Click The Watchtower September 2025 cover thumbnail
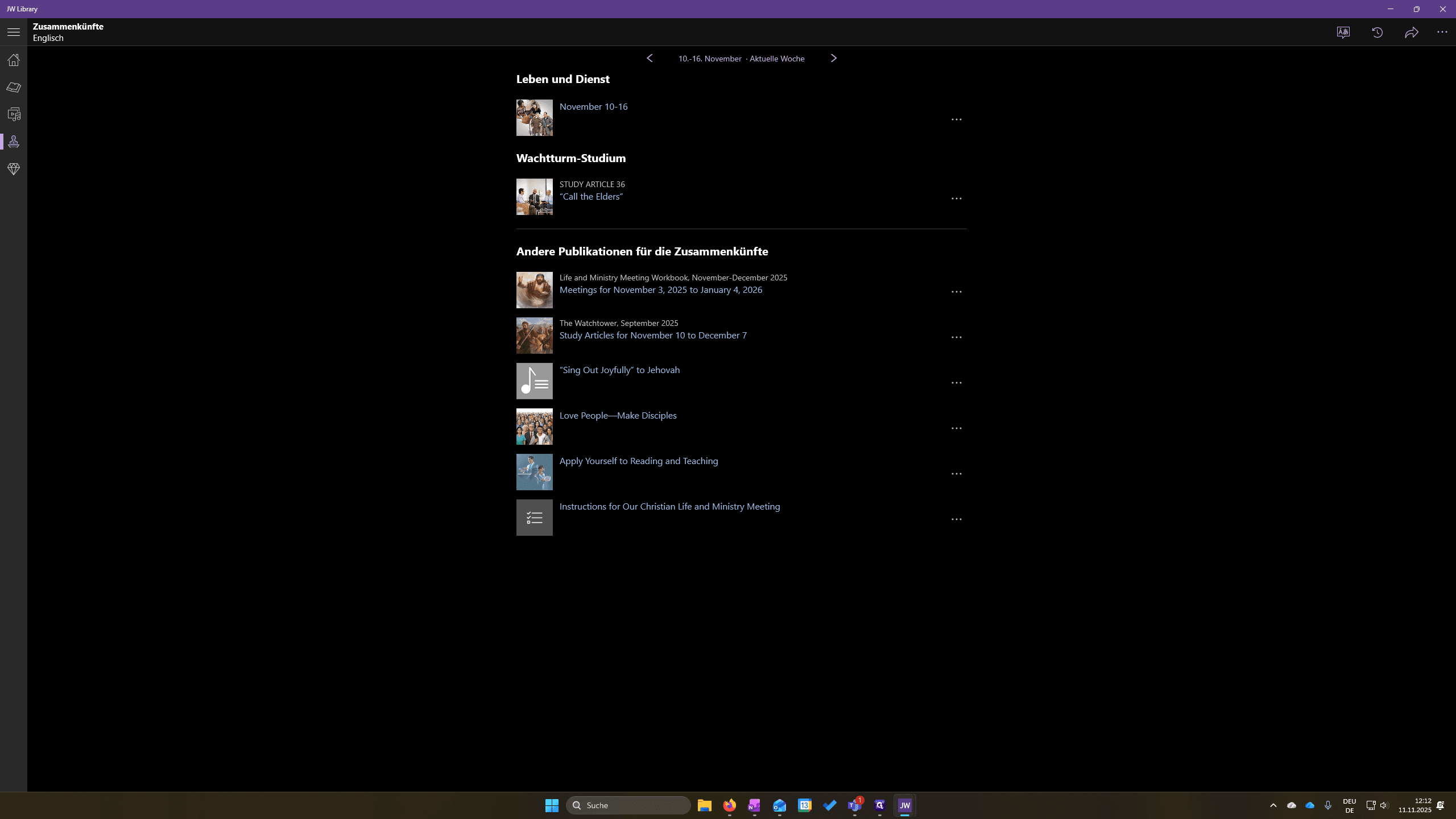The height and width of the screenshot is (819, 1456). 535,336
